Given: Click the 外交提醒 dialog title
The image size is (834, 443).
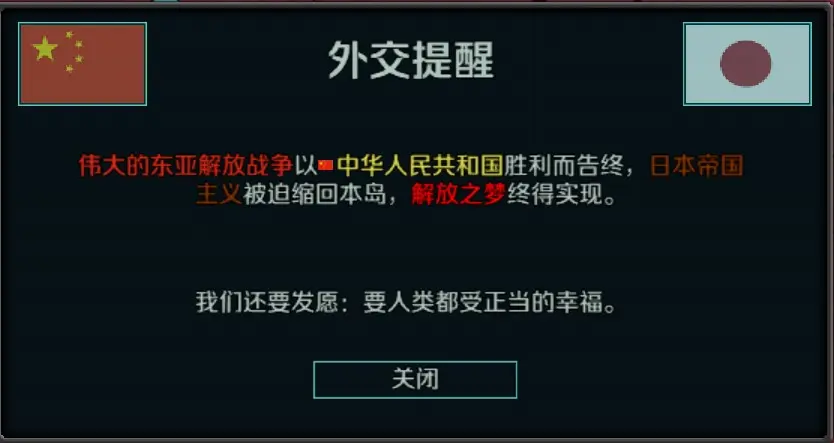Looking at the screenshot, I should [411, 60].
